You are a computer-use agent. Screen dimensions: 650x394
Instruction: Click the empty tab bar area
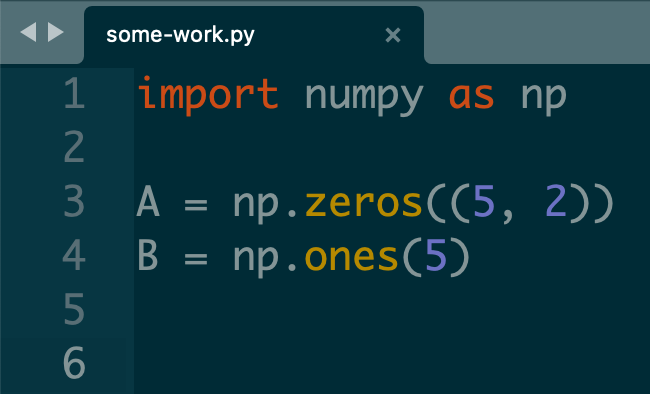(x=537, y=32)
